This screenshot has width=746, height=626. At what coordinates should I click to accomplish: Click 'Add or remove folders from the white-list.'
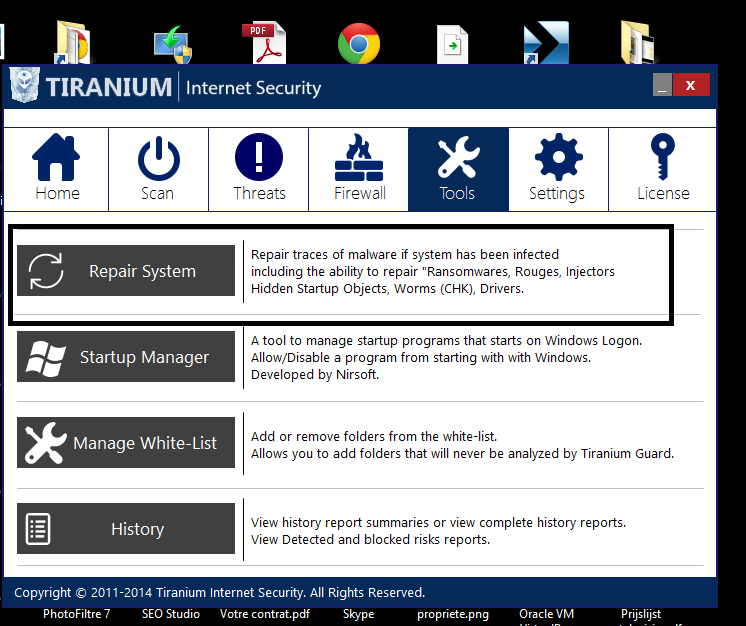pos(374,437)
